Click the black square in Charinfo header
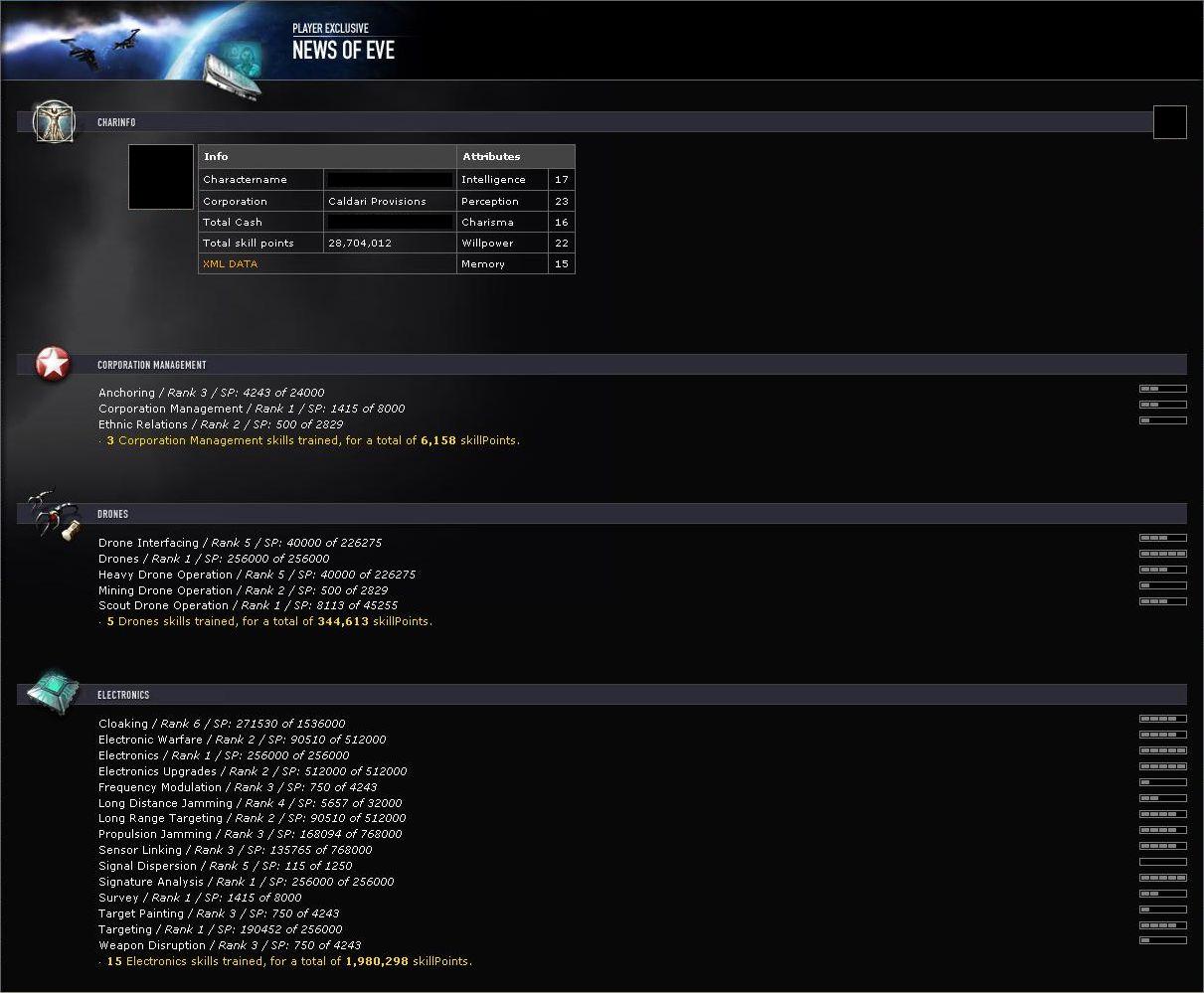Viewport: 1204px width, 993px height. tap(1169, 122)
